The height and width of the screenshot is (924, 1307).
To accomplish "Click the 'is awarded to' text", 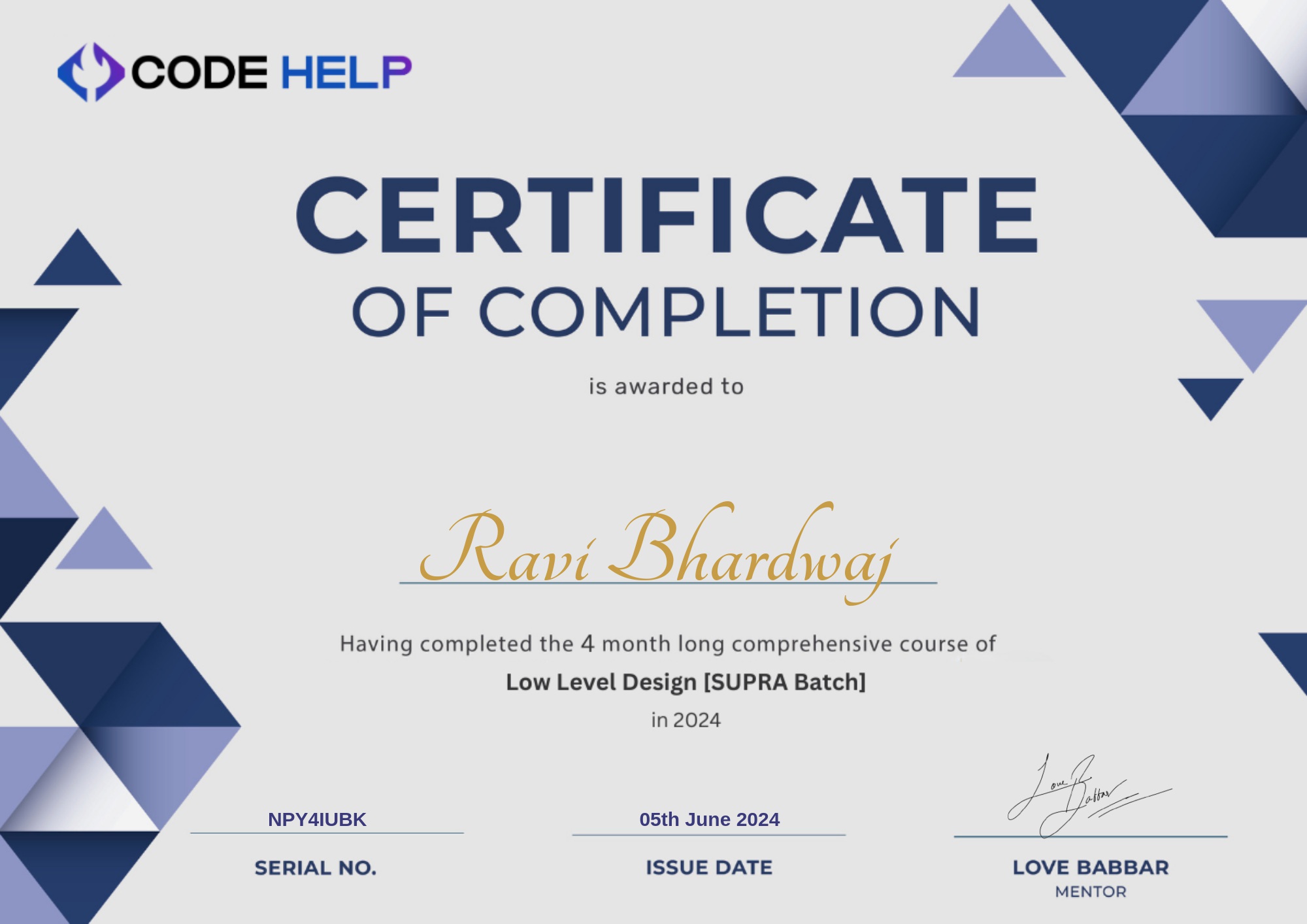I will (x=666, y=386).
